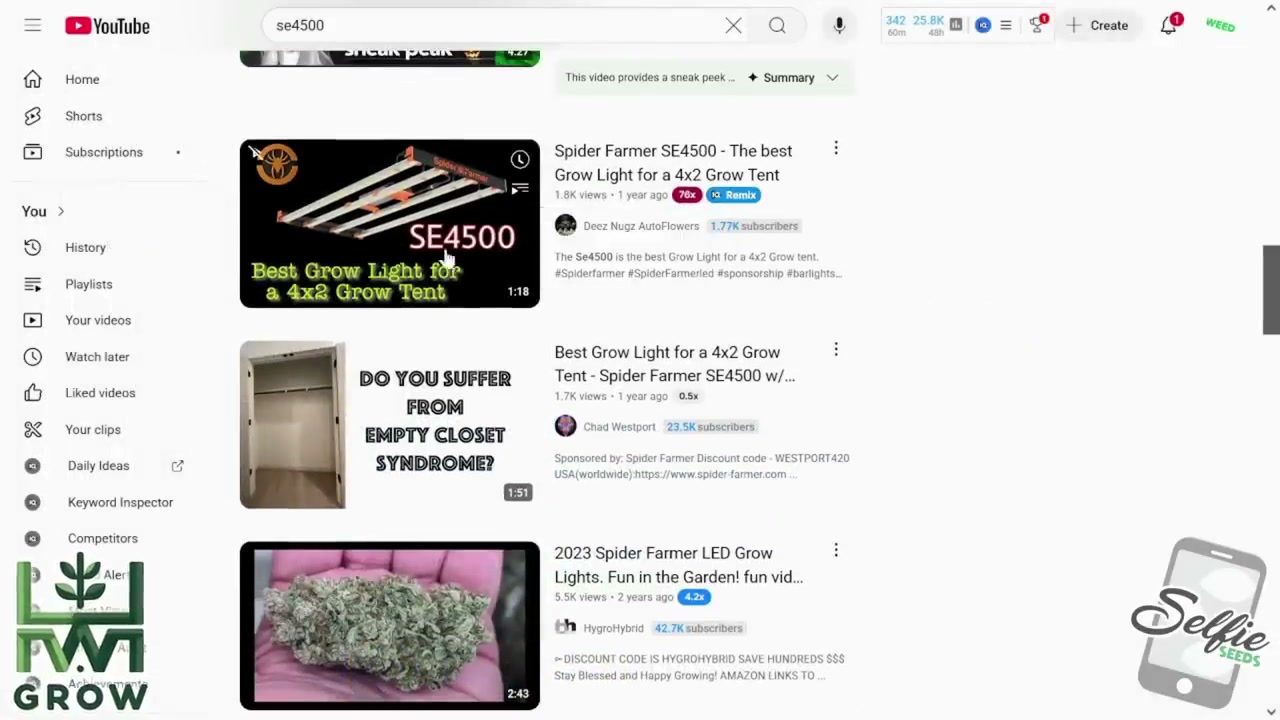Click the 76x vidIQ score badge
This screenshot has width=1280, height=720.
pyautogui.click(x=687, y=195)
